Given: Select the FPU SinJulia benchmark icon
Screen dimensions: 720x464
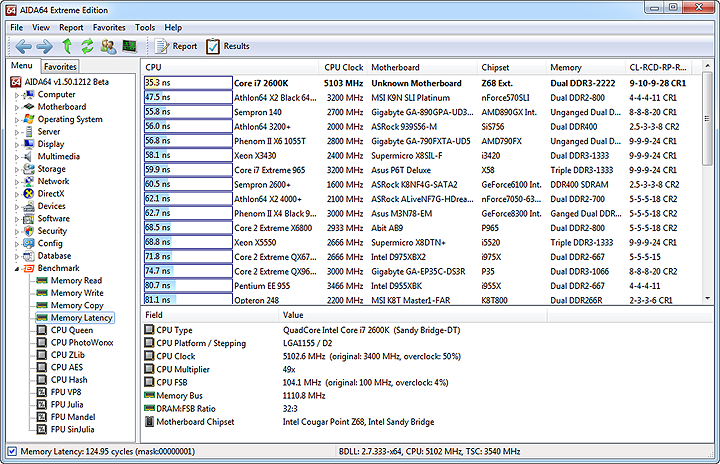Looking at the screenshot, I should coord(42,429).
